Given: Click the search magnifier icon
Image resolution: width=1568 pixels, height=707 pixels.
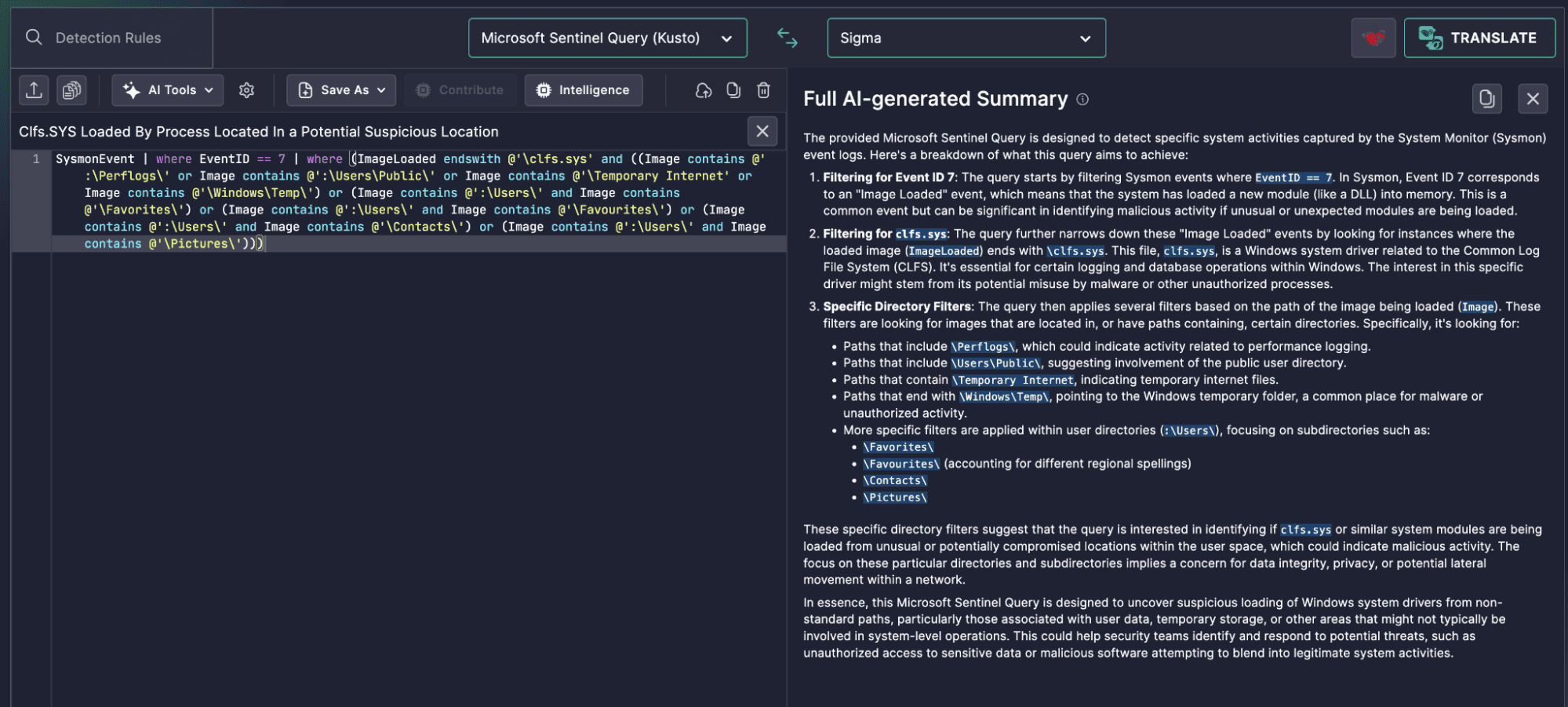Looking at the screenshot, I should 34,37.
